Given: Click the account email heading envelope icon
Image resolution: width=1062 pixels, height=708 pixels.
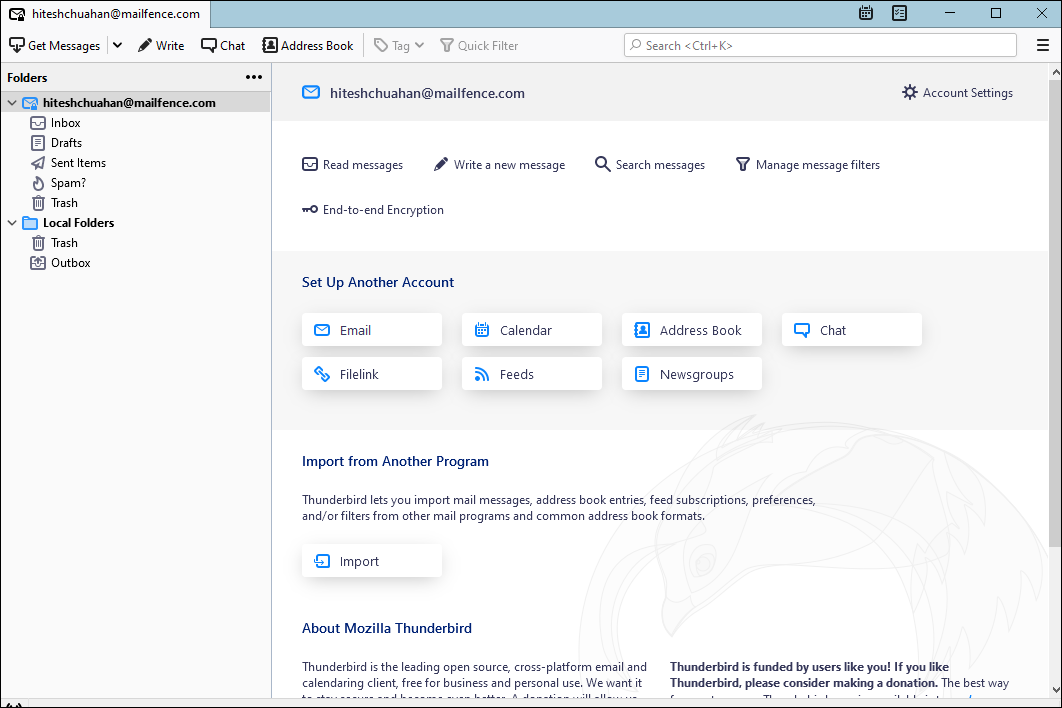Looking at the screenshot, I should click(311, 93).
